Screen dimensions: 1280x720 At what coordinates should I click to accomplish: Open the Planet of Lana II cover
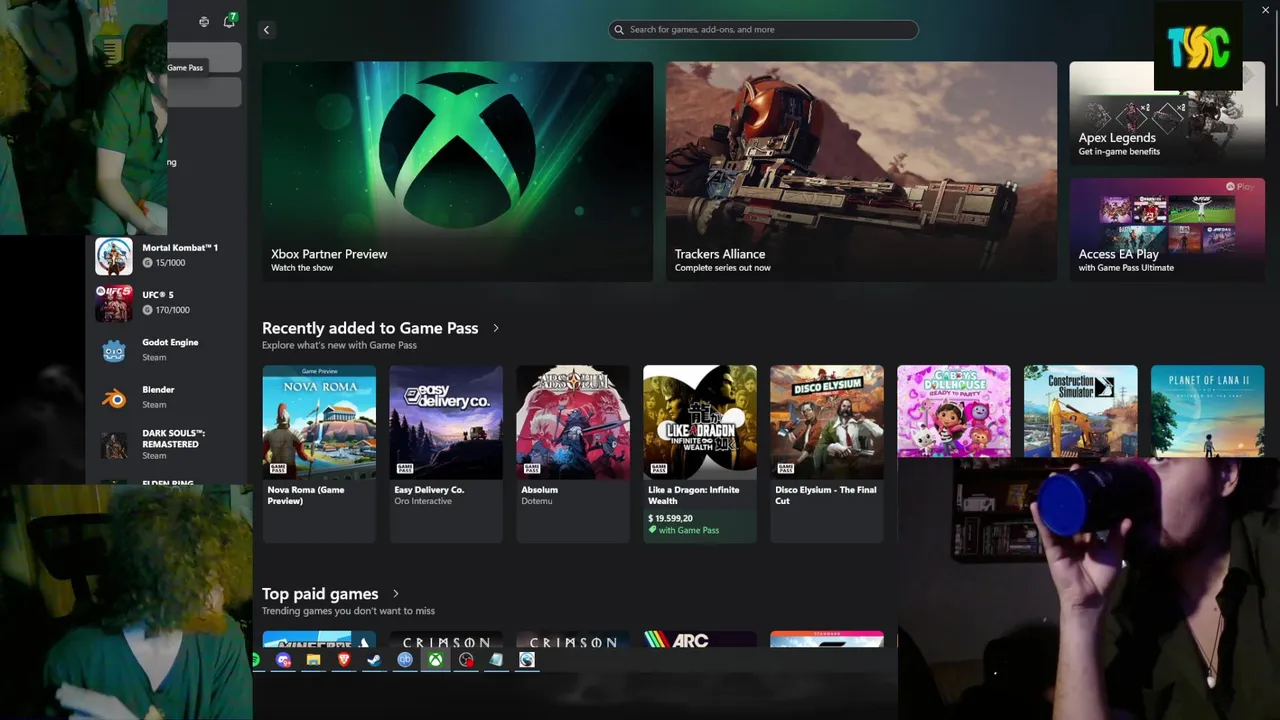click(1208, 411)
